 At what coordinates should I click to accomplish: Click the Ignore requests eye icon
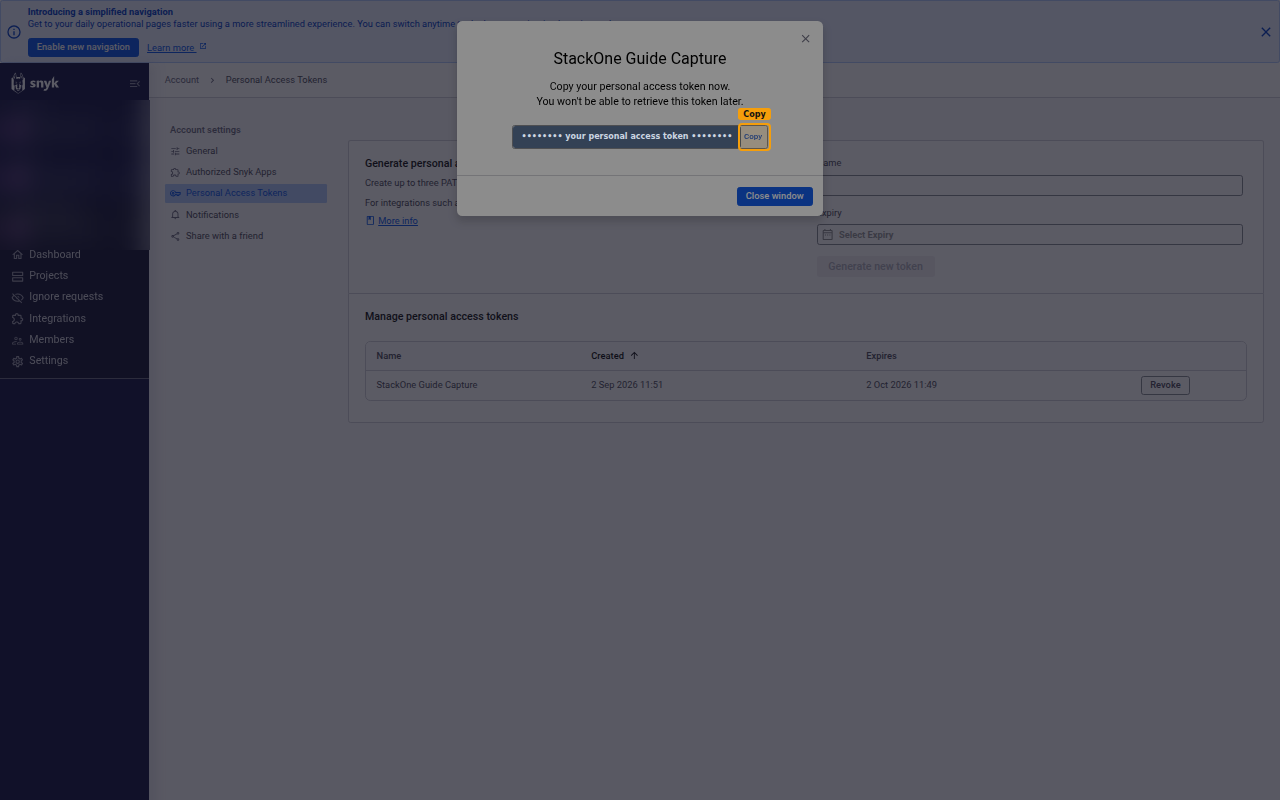tap(18, 298)
